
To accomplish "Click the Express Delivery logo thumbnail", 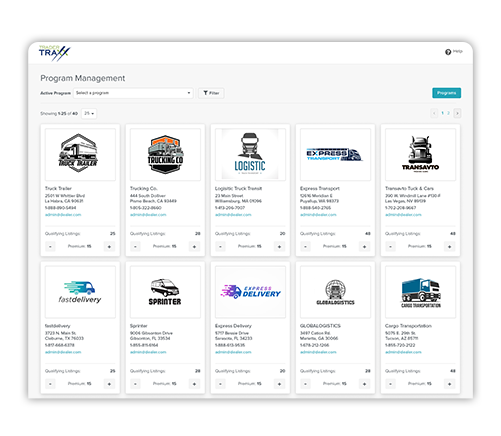I will click(x=250, y=292).
